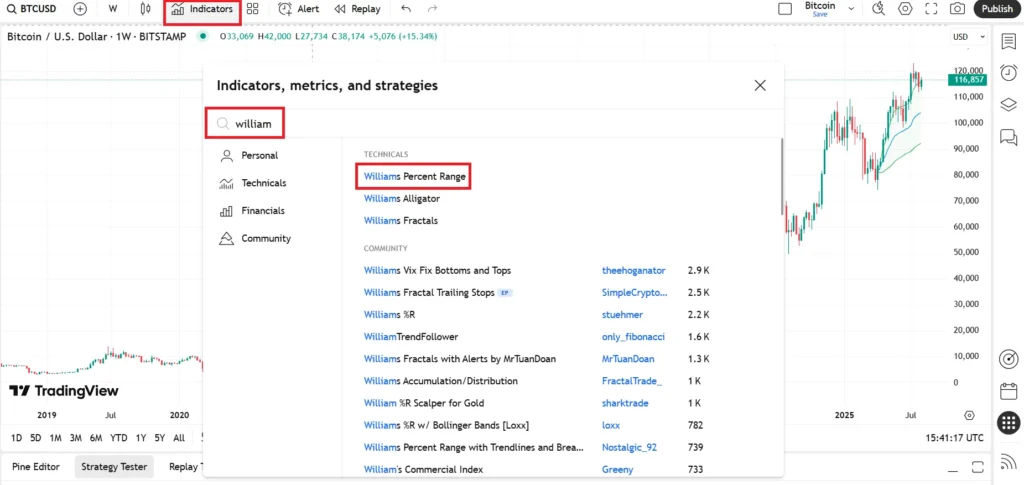Screen dimensions: 1024x485
Task: Open the calendar panel icon
Action: (1008, 392)
